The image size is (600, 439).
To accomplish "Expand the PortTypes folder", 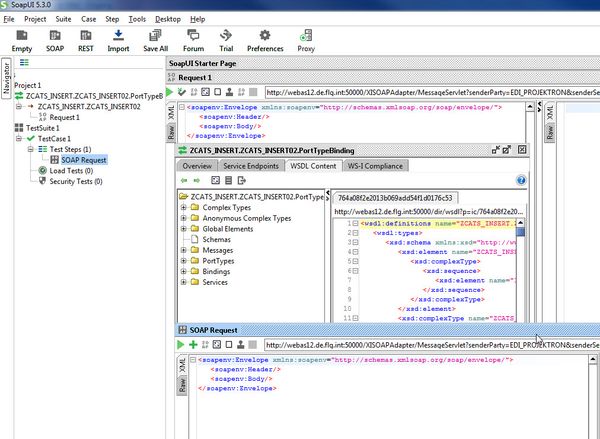I will (x=184, y=261).
